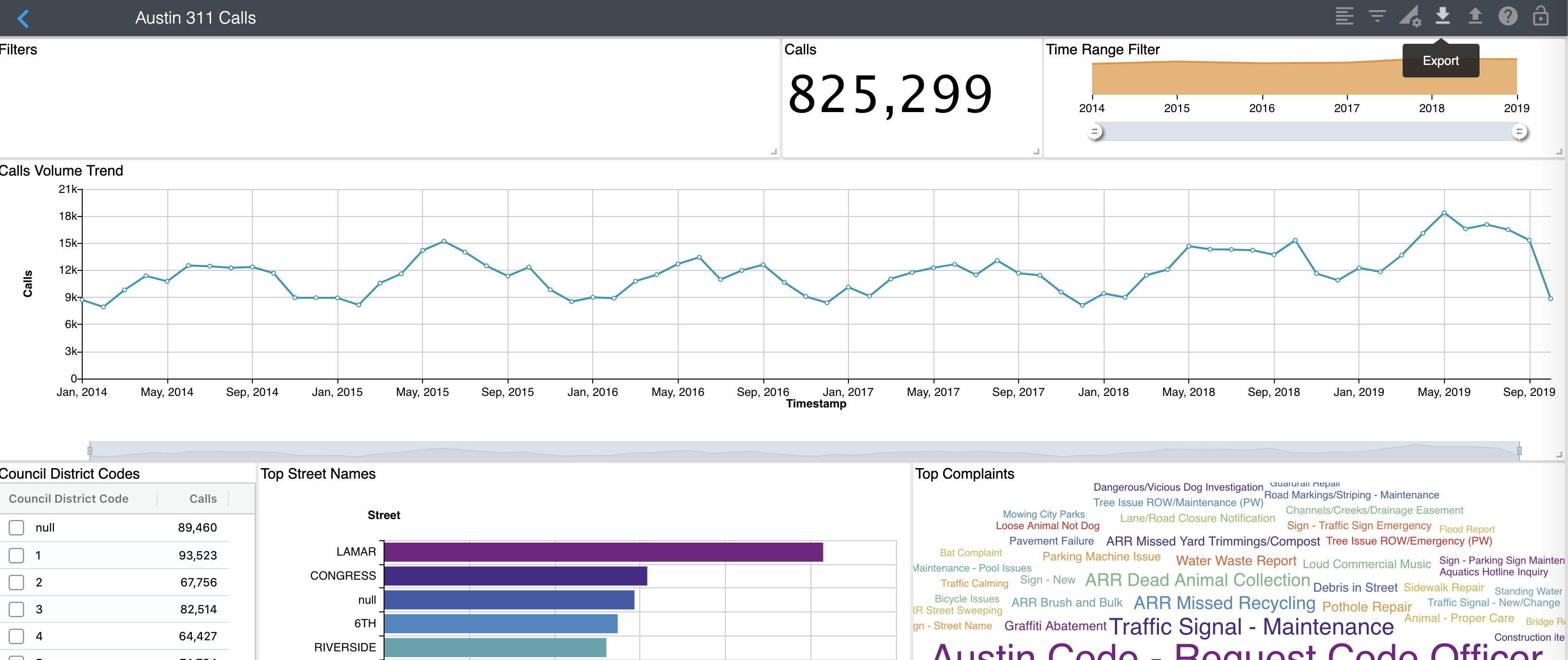The width and height of the screenshot is (1568, 660).
Task: Toggle the open padlock lock icon
Action: (1541, 15)
